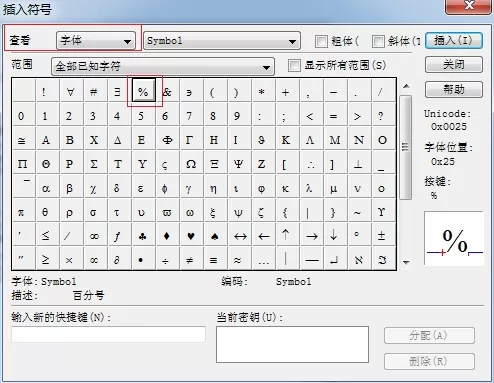Click the grayed 删除 delete button
Viewport: 494px width, 383px height.
pos(429,361)
